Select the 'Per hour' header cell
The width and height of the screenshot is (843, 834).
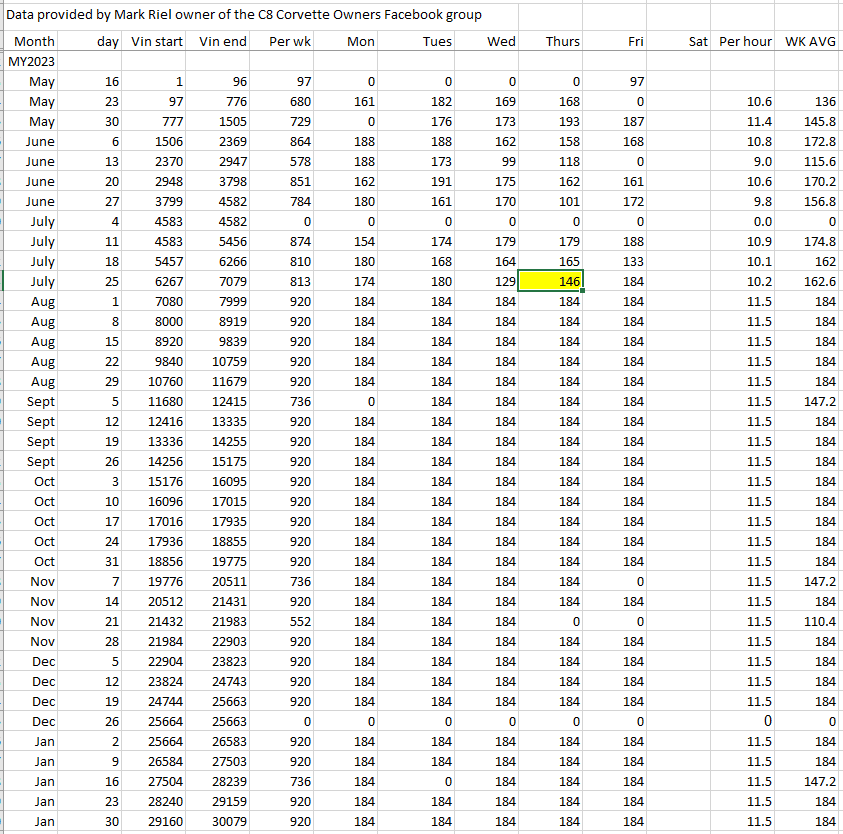coord(745,42)
